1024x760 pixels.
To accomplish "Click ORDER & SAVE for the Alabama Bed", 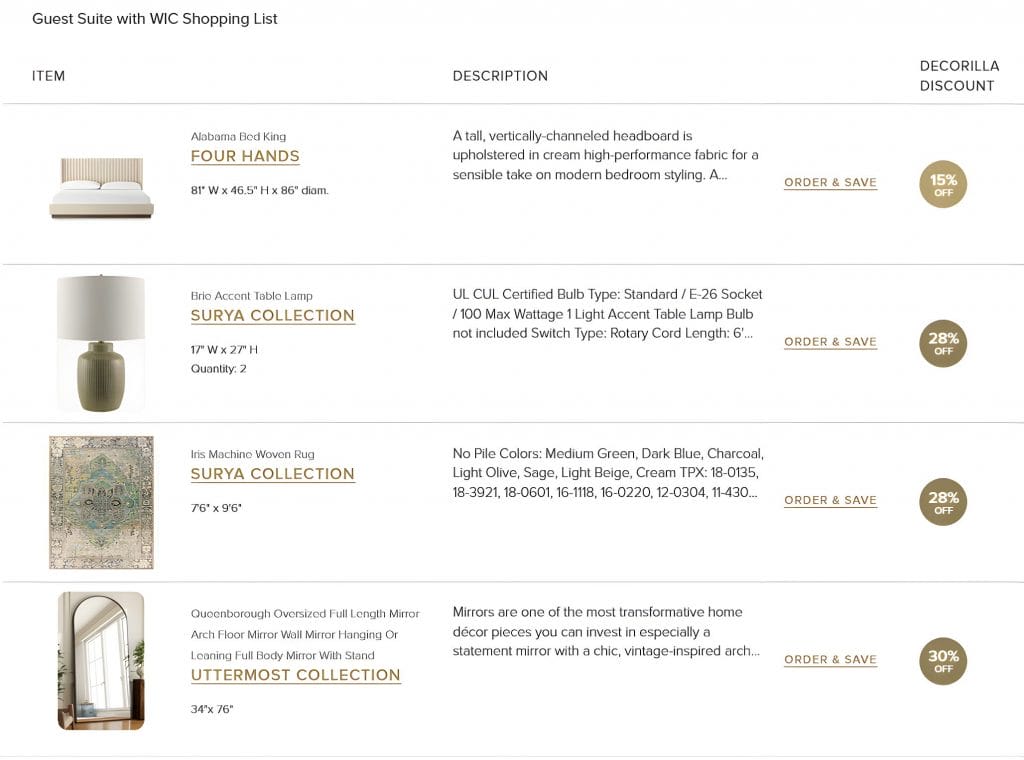I will pyautogui.click(x=830, y=183).
